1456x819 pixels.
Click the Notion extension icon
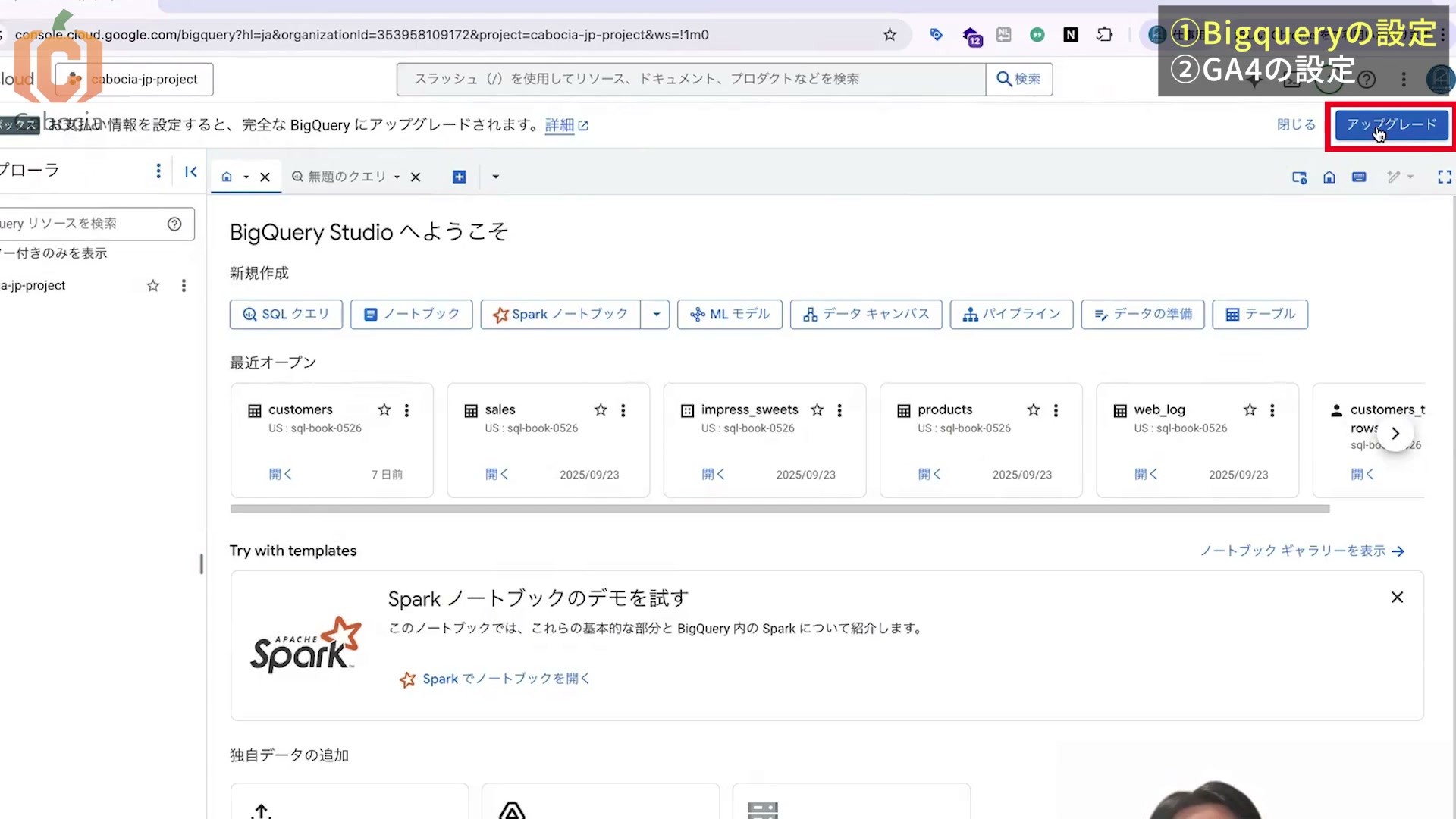coord(1071,35)
